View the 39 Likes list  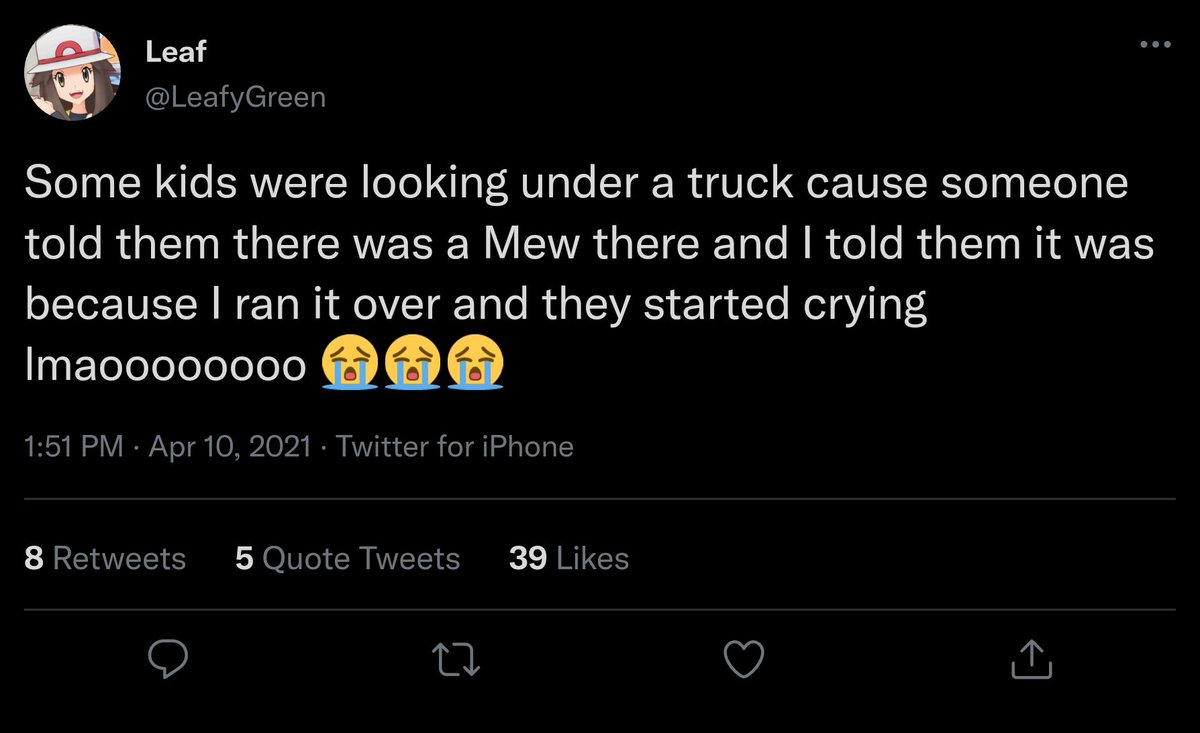pos(568,558)
